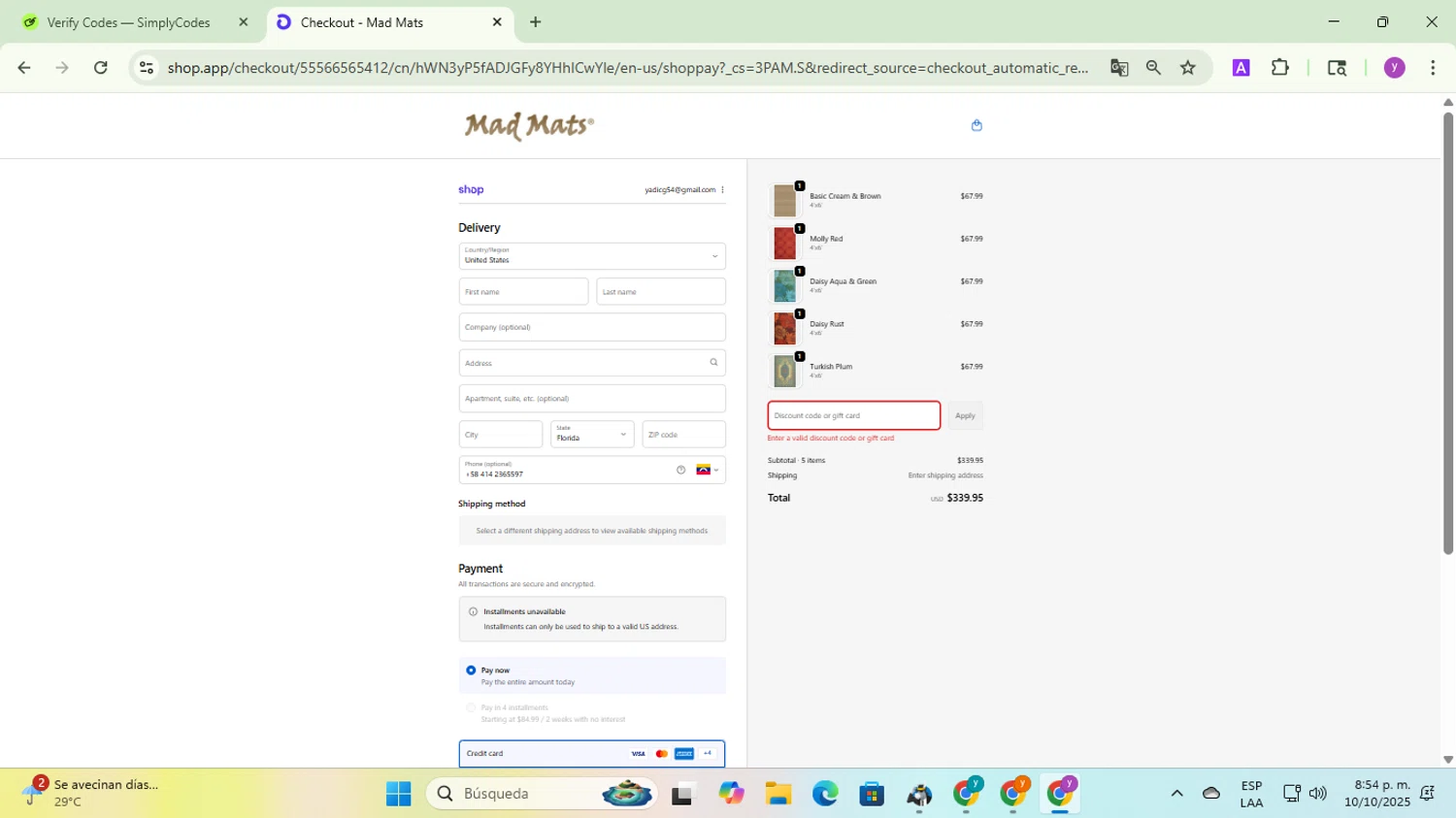Click the Last name field

(661, 291)
